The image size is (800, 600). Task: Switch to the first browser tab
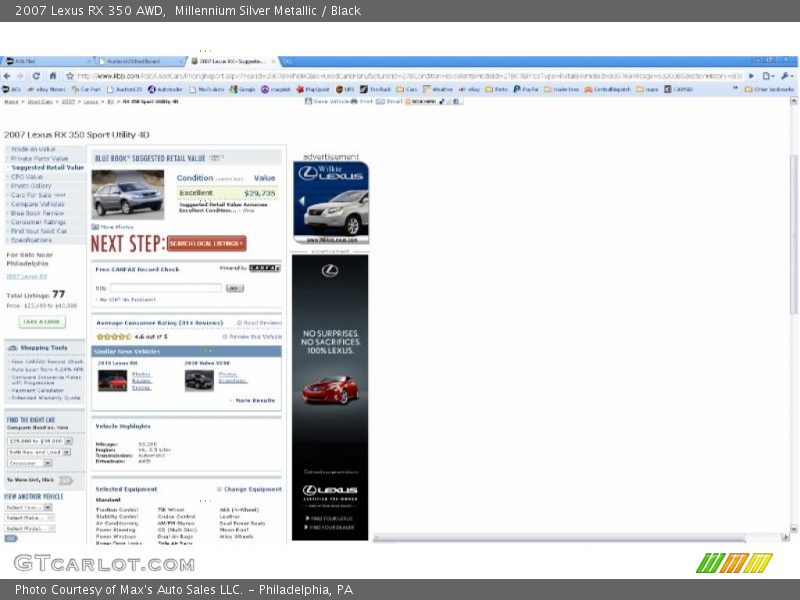46,61
